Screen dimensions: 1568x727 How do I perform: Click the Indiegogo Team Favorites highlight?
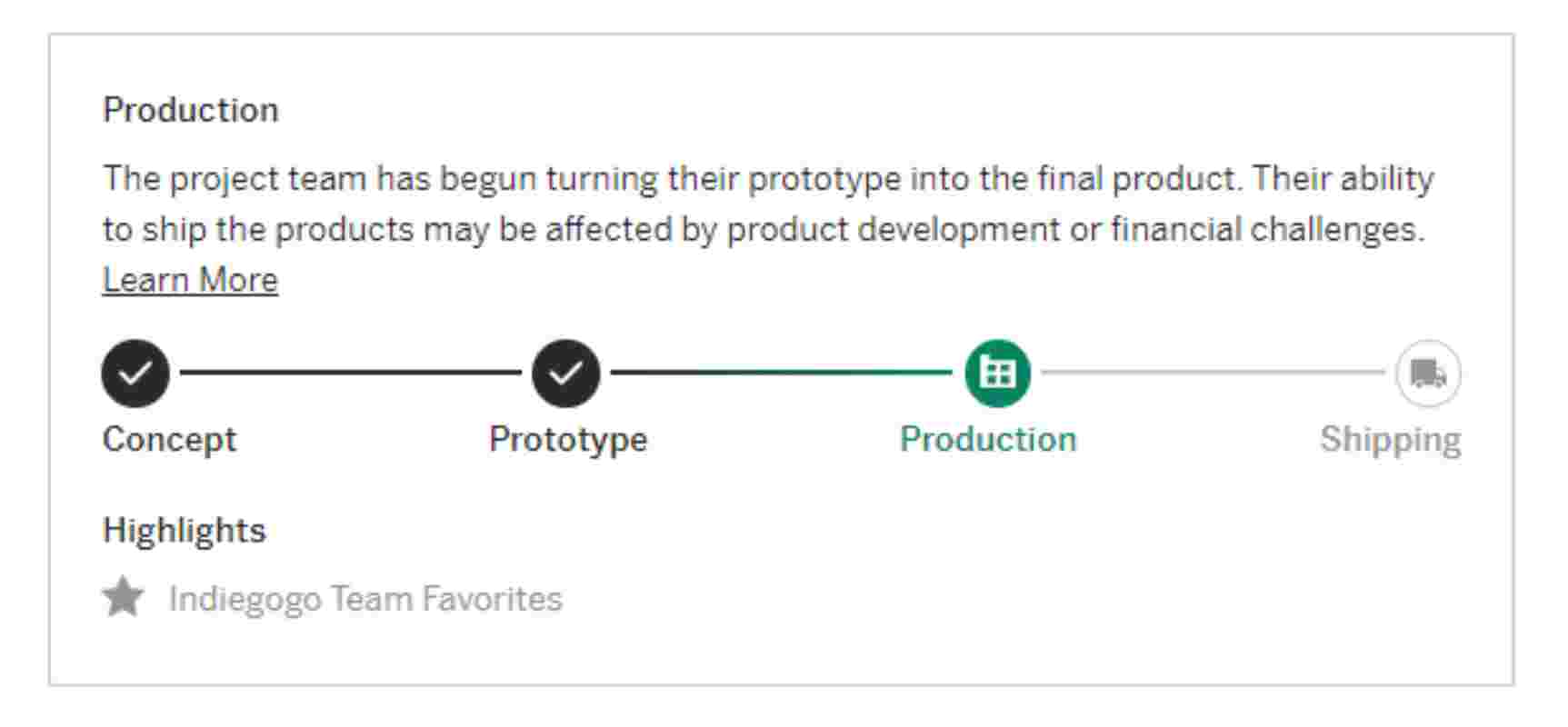(365, 599)
